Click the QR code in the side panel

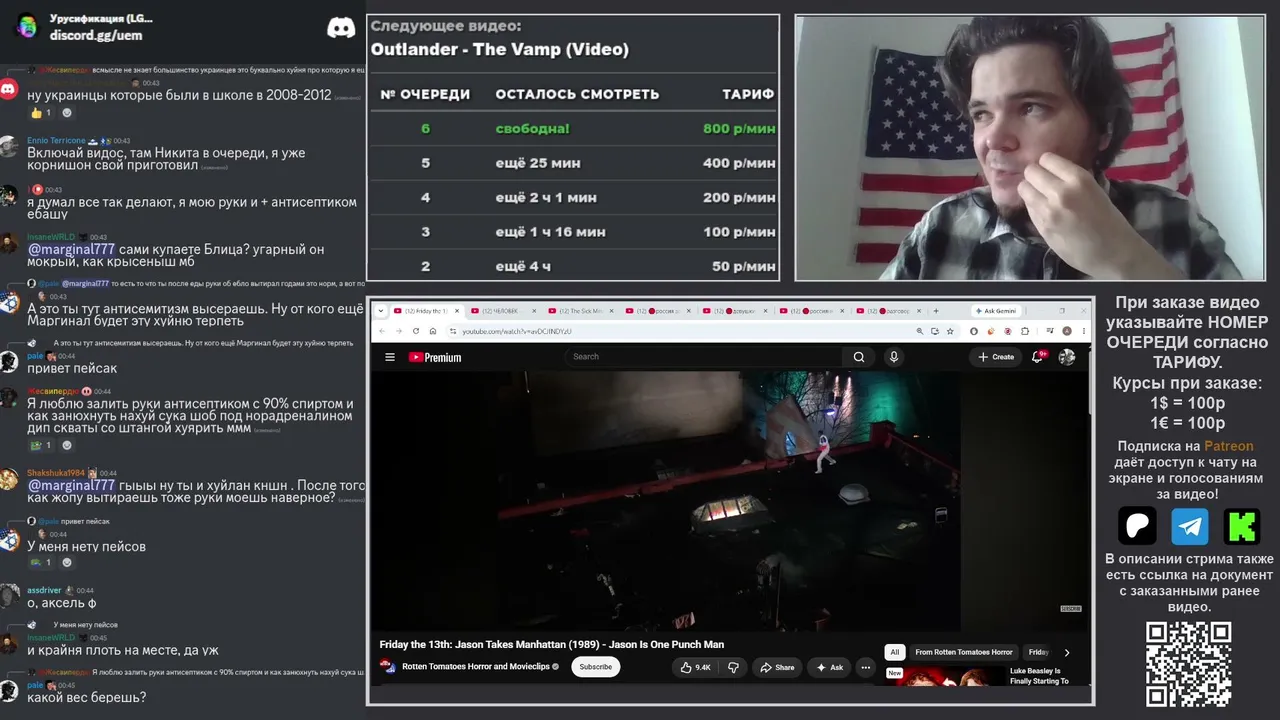1189,664
